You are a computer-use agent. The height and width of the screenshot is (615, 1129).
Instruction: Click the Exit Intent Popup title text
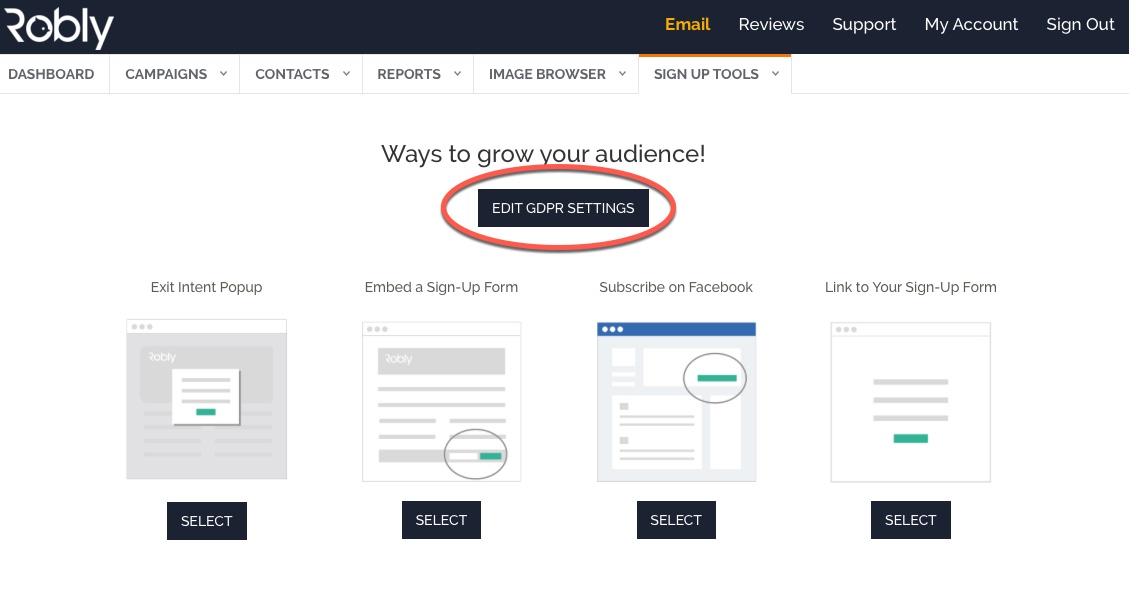point(207,287)
